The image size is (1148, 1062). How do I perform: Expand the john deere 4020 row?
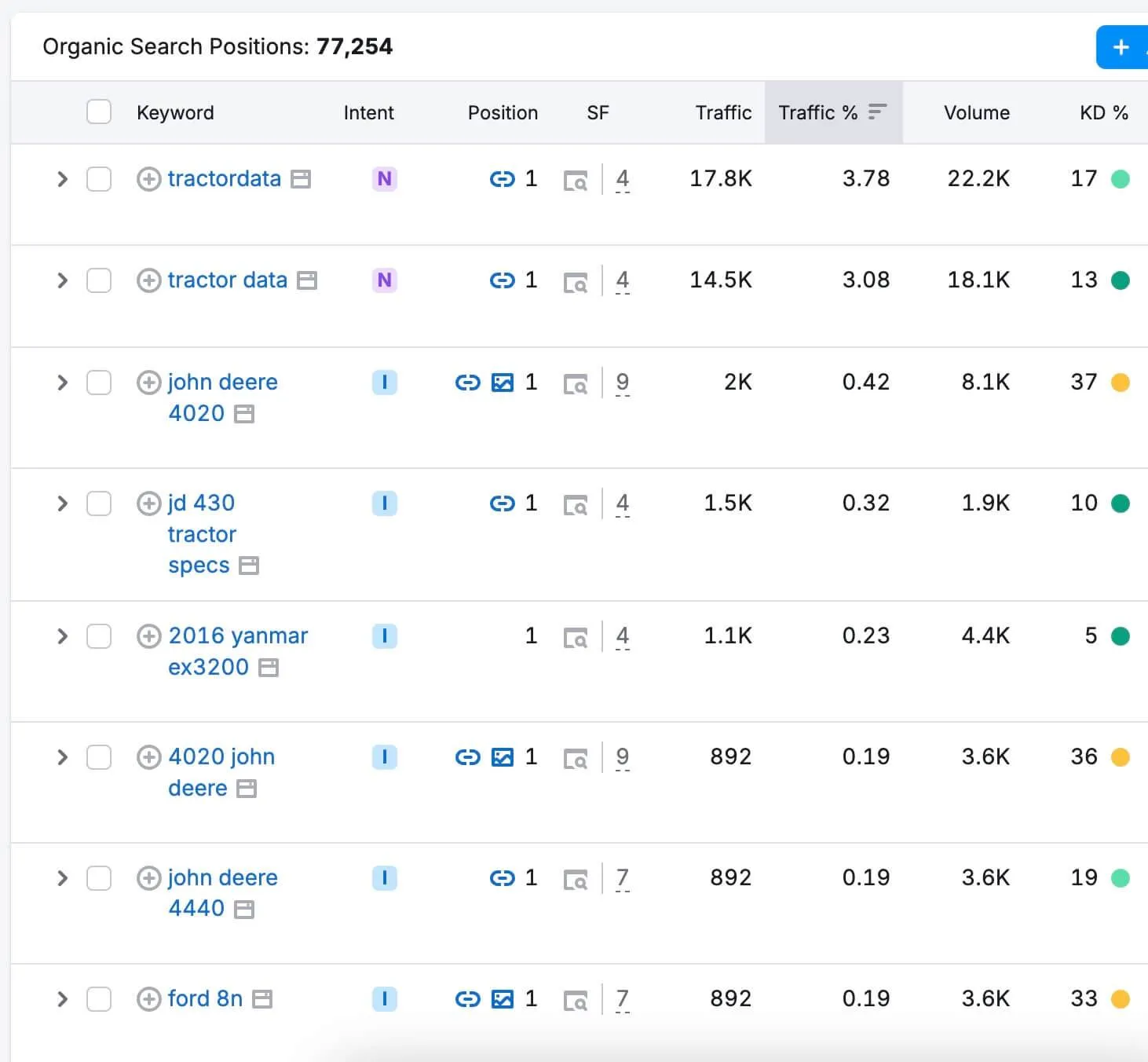click(63, 383)
